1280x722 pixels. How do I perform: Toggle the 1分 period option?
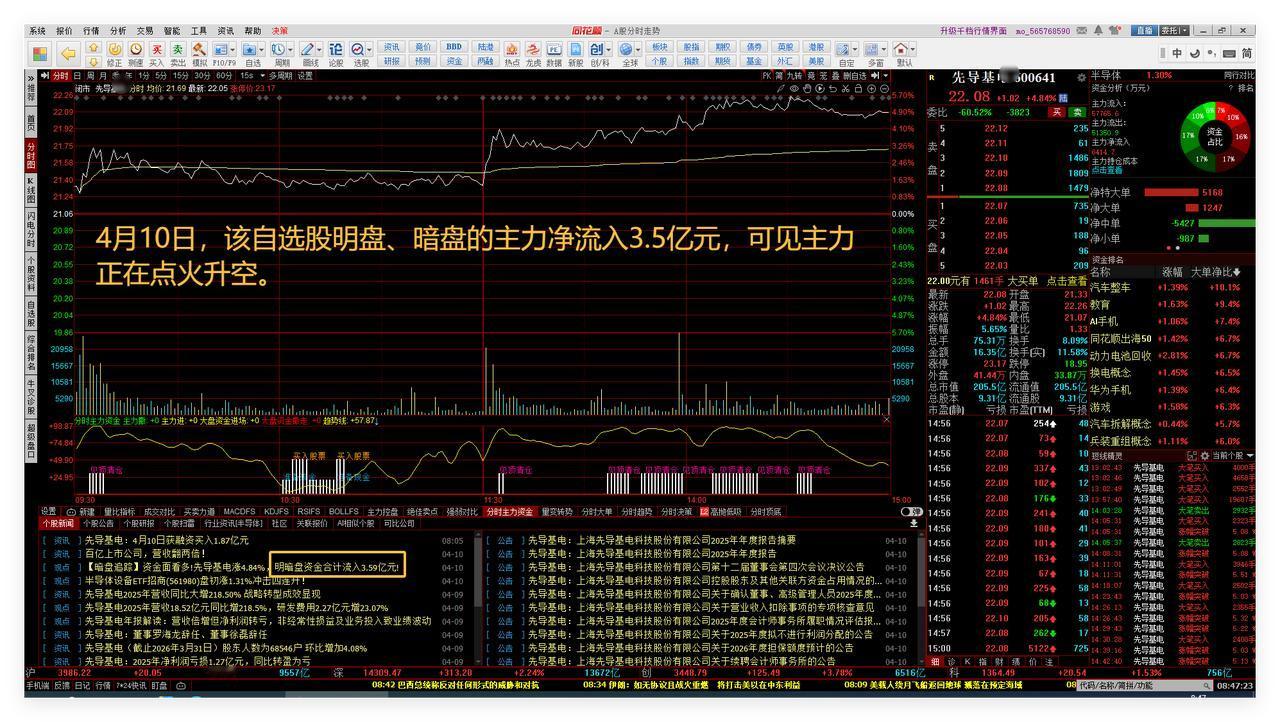[144, 76]
